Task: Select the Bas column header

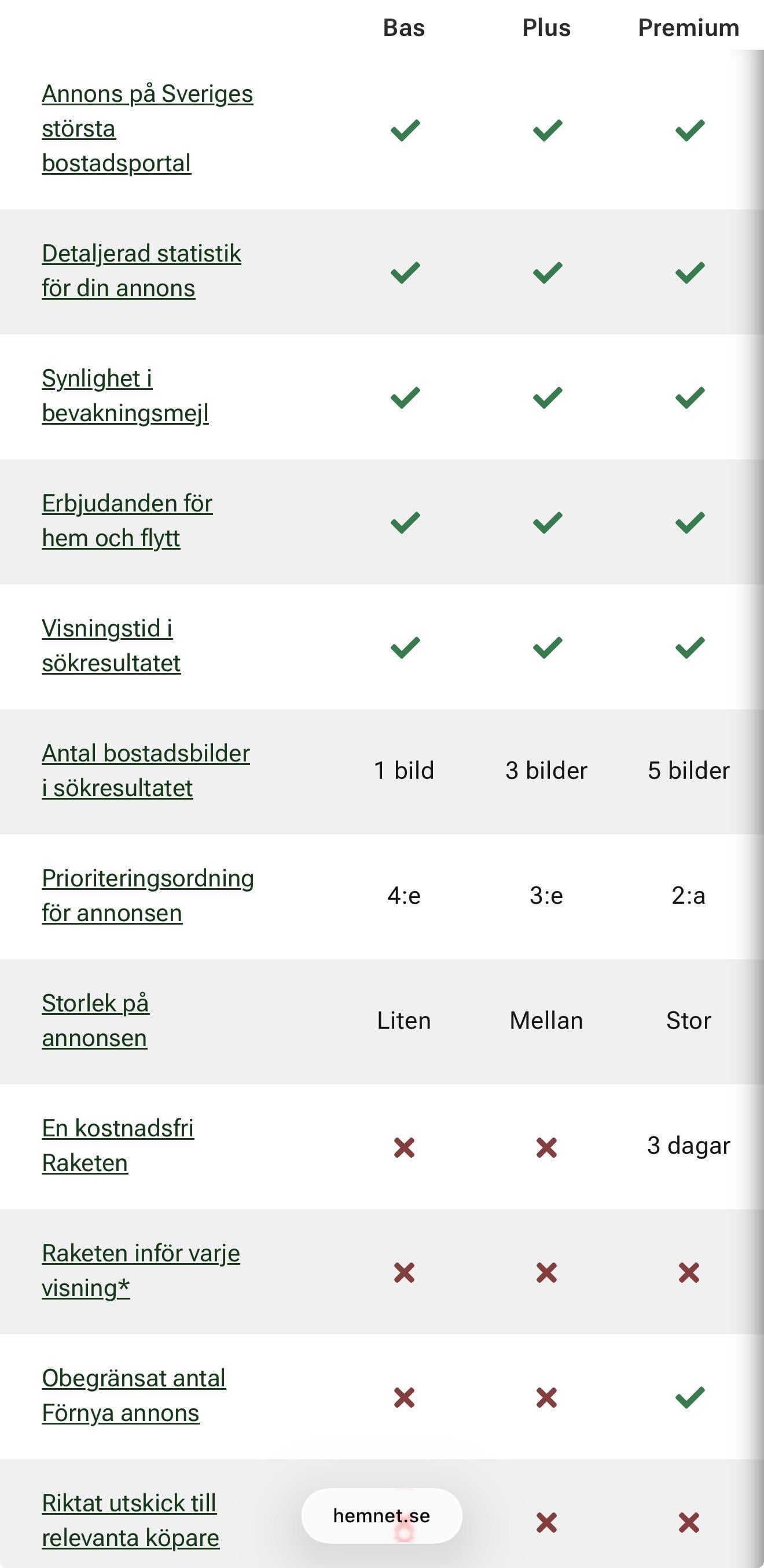Action: [403, 27]
